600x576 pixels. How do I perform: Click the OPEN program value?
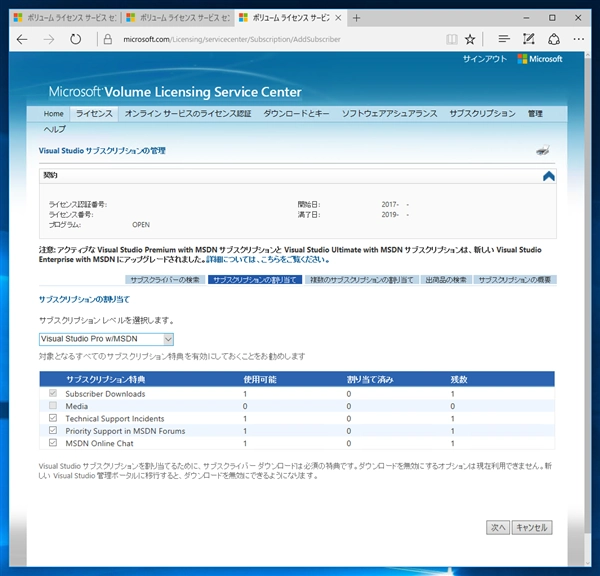141,225
